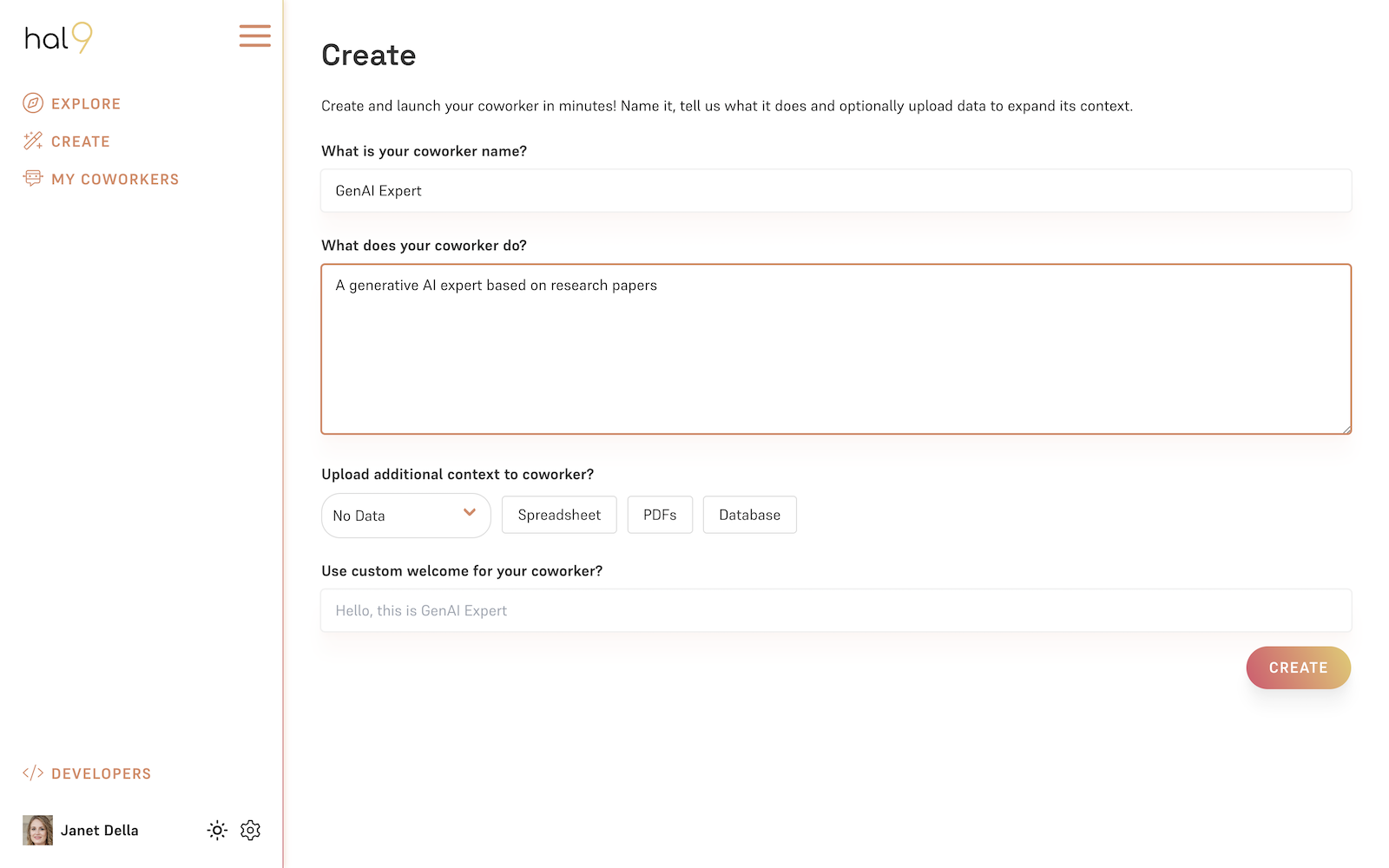Click the Explore compass icon
The image size is (1389, 868).
(33, 103)
